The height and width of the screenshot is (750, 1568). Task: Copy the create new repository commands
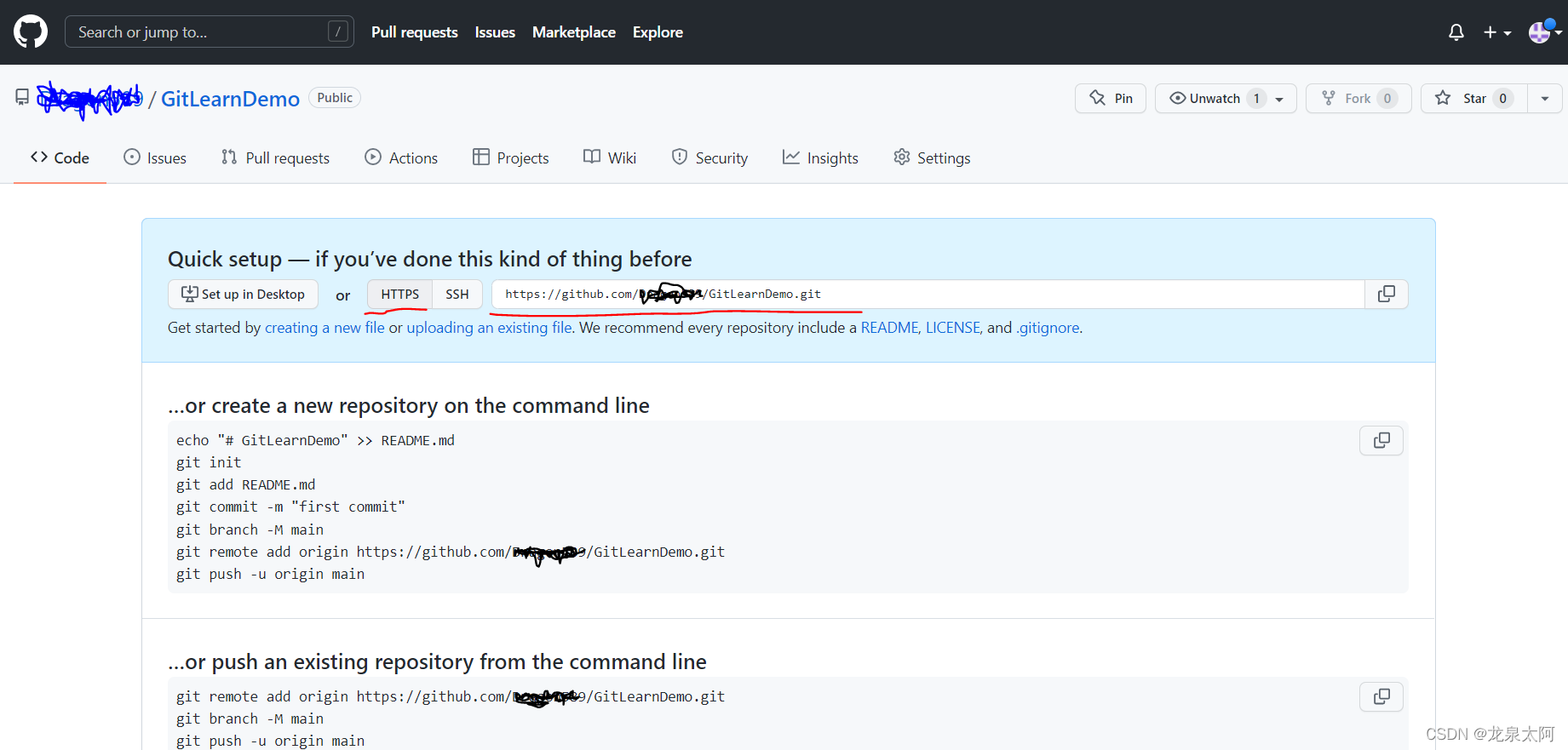tap(1381, 440)
